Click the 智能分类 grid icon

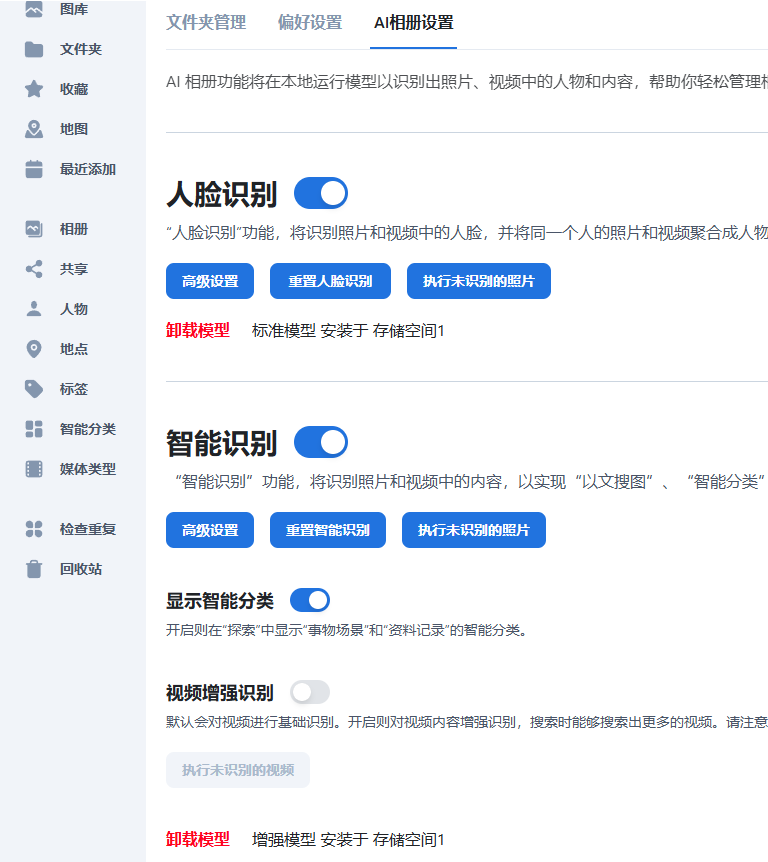pos(34,429)
